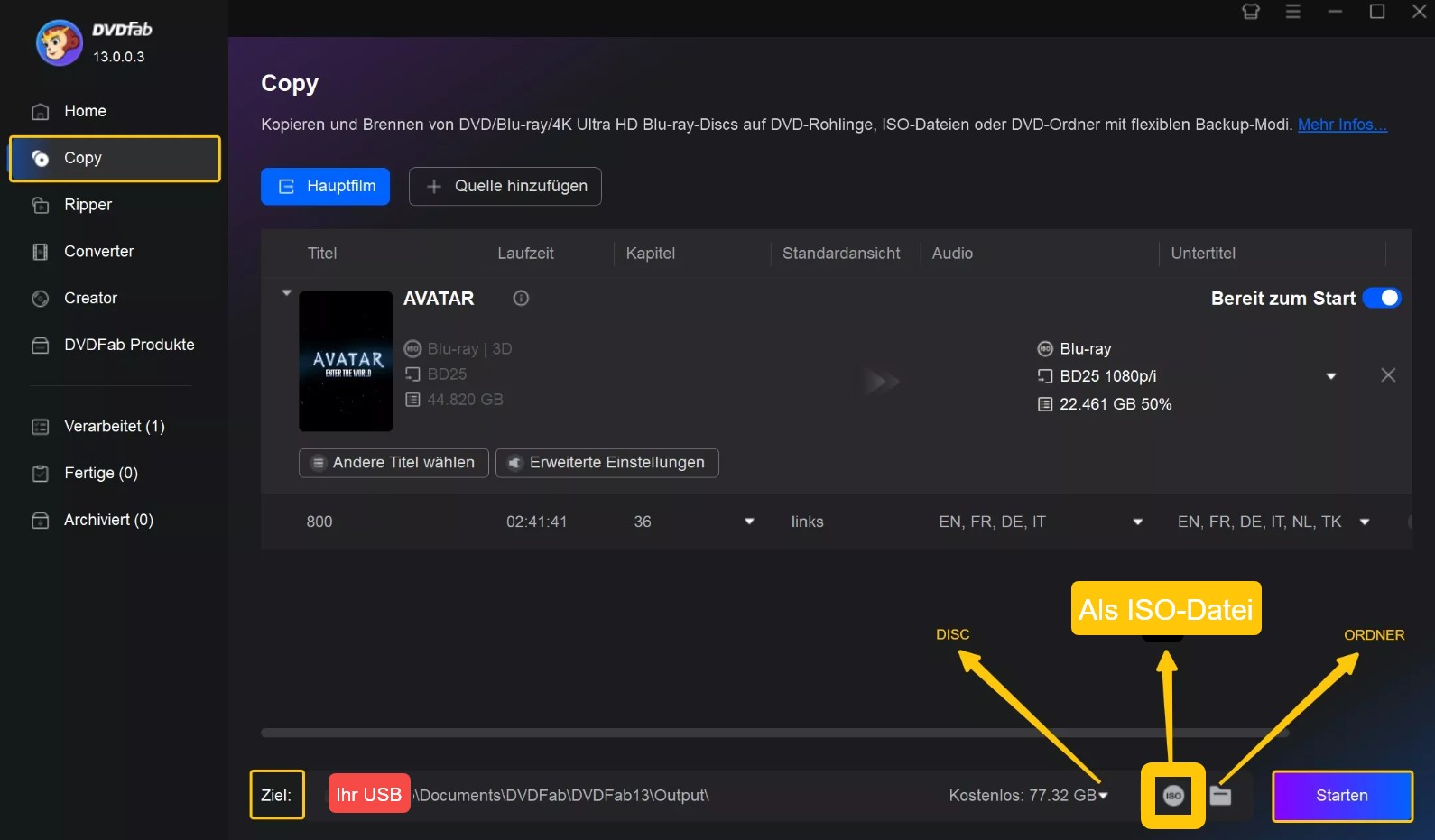Select ISO file output icon
1435x840 pixels.
click(1173, 796)
